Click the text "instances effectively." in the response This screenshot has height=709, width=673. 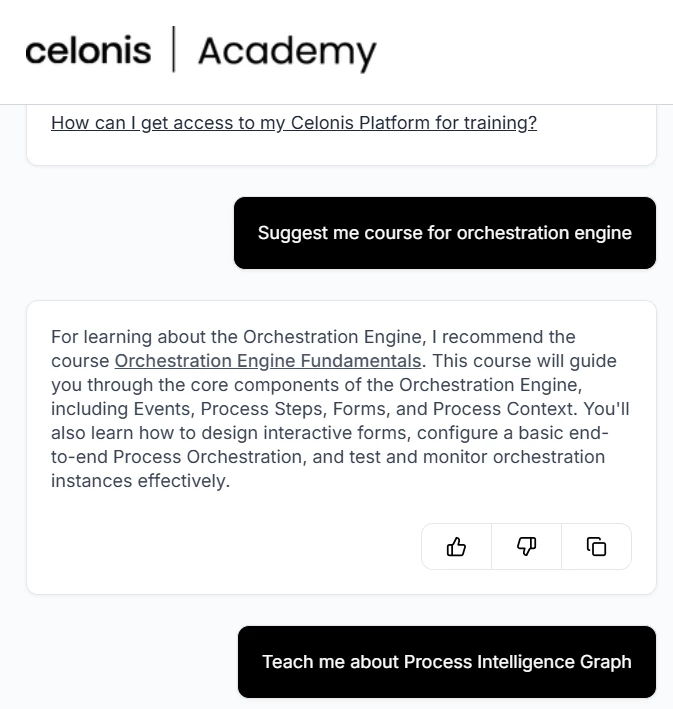(140, 481)
